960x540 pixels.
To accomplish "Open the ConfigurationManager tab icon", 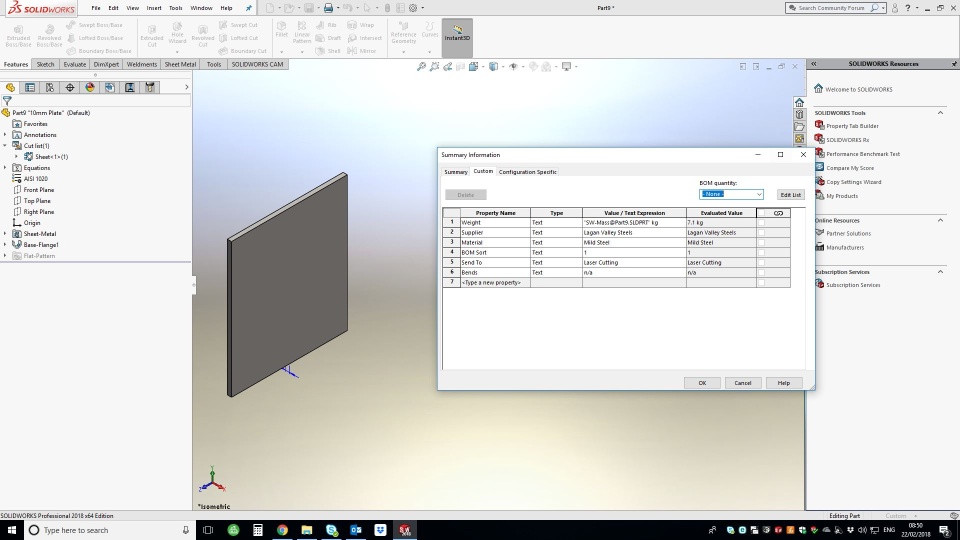I will (50, 88).
